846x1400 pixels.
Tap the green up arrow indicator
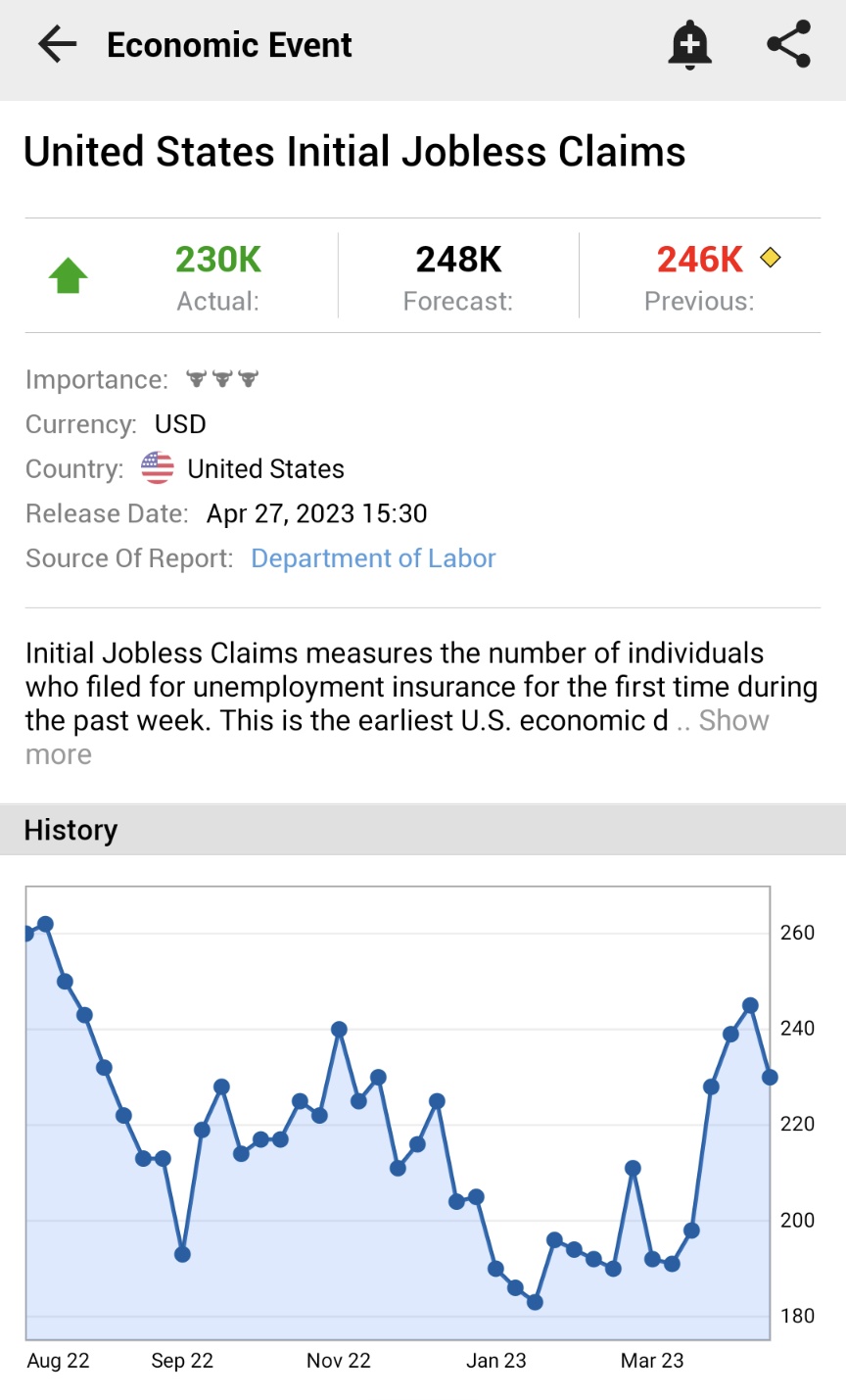click(69, 275)
